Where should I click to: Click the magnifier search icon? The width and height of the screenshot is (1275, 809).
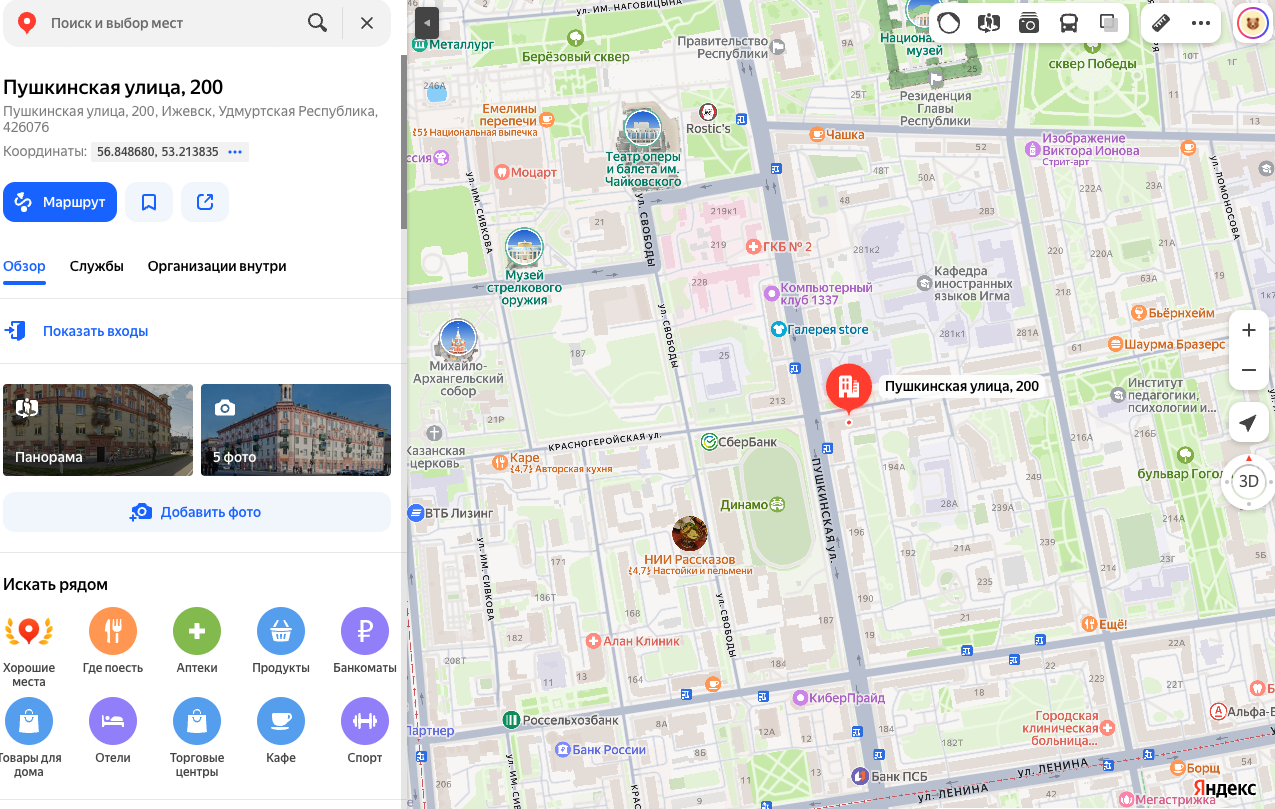point(317,22)
